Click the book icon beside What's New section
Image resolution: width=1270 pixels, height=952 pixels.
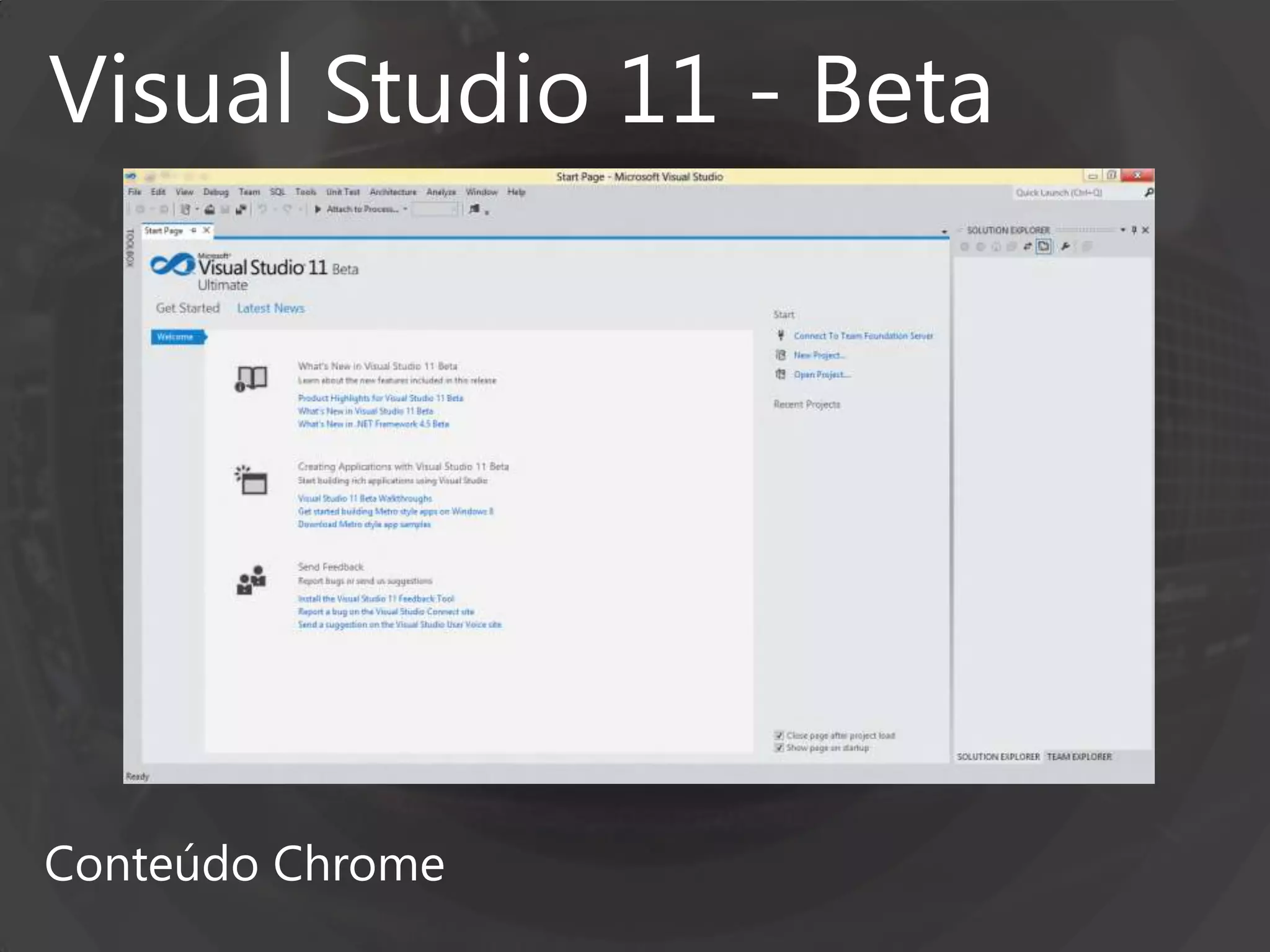[x=251, y=379]
